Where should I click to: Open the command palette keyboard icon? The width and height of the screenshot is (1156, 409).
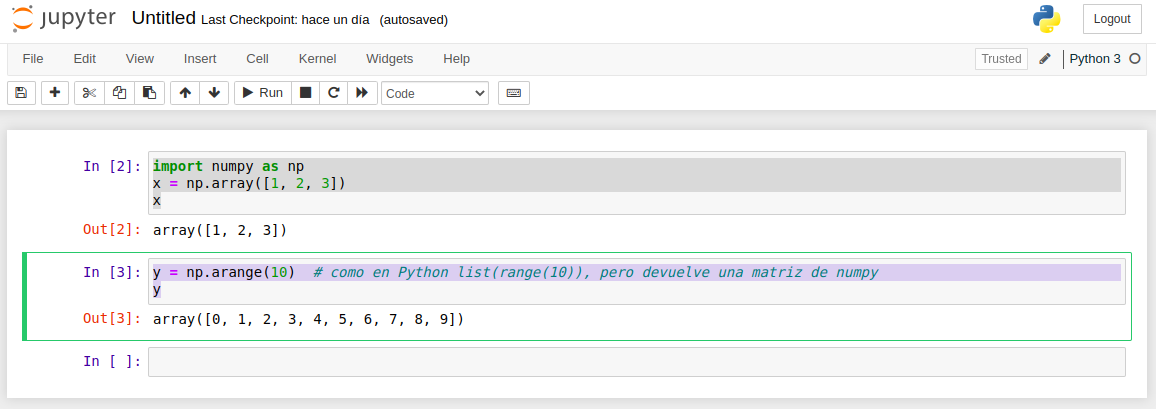(x=514, y=93)
